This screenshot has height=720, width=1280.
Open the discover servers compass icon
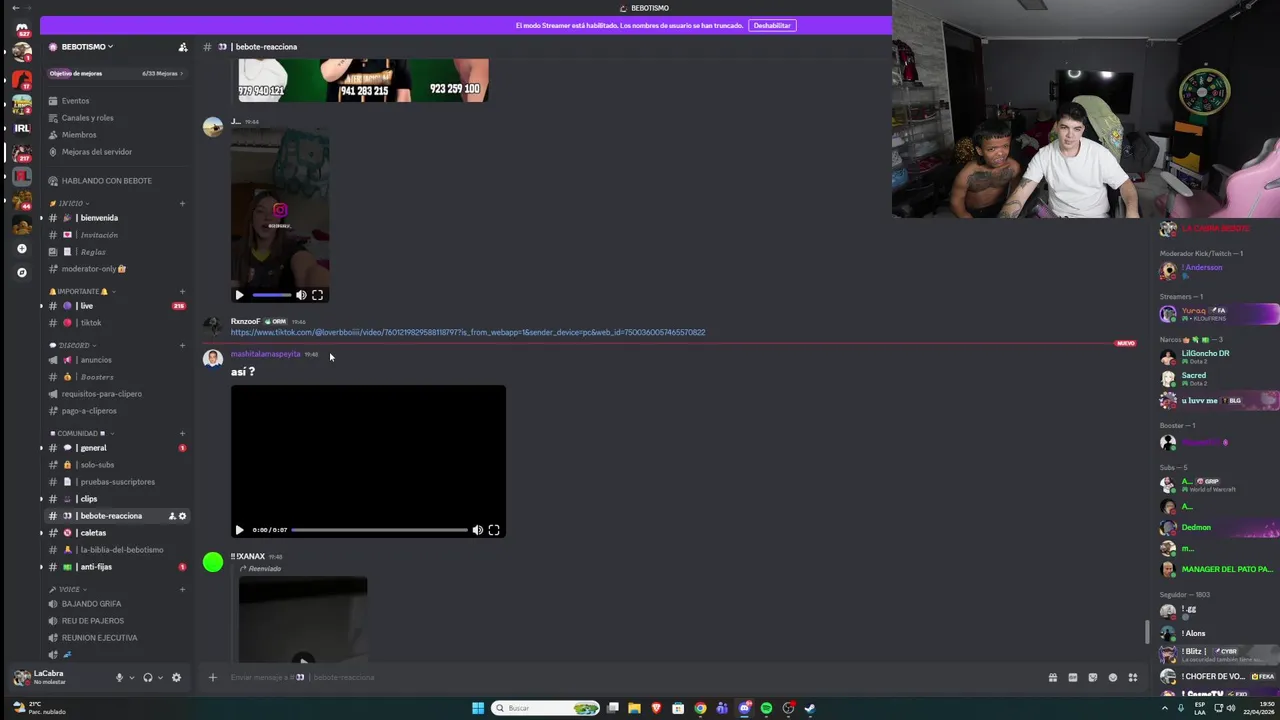point(22,272)
